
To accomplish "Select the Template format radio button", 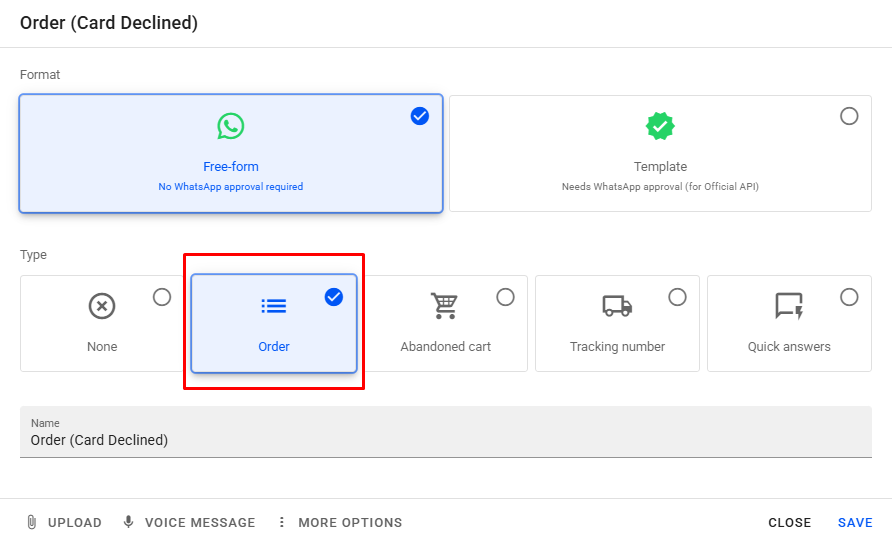I will point(849,116).
